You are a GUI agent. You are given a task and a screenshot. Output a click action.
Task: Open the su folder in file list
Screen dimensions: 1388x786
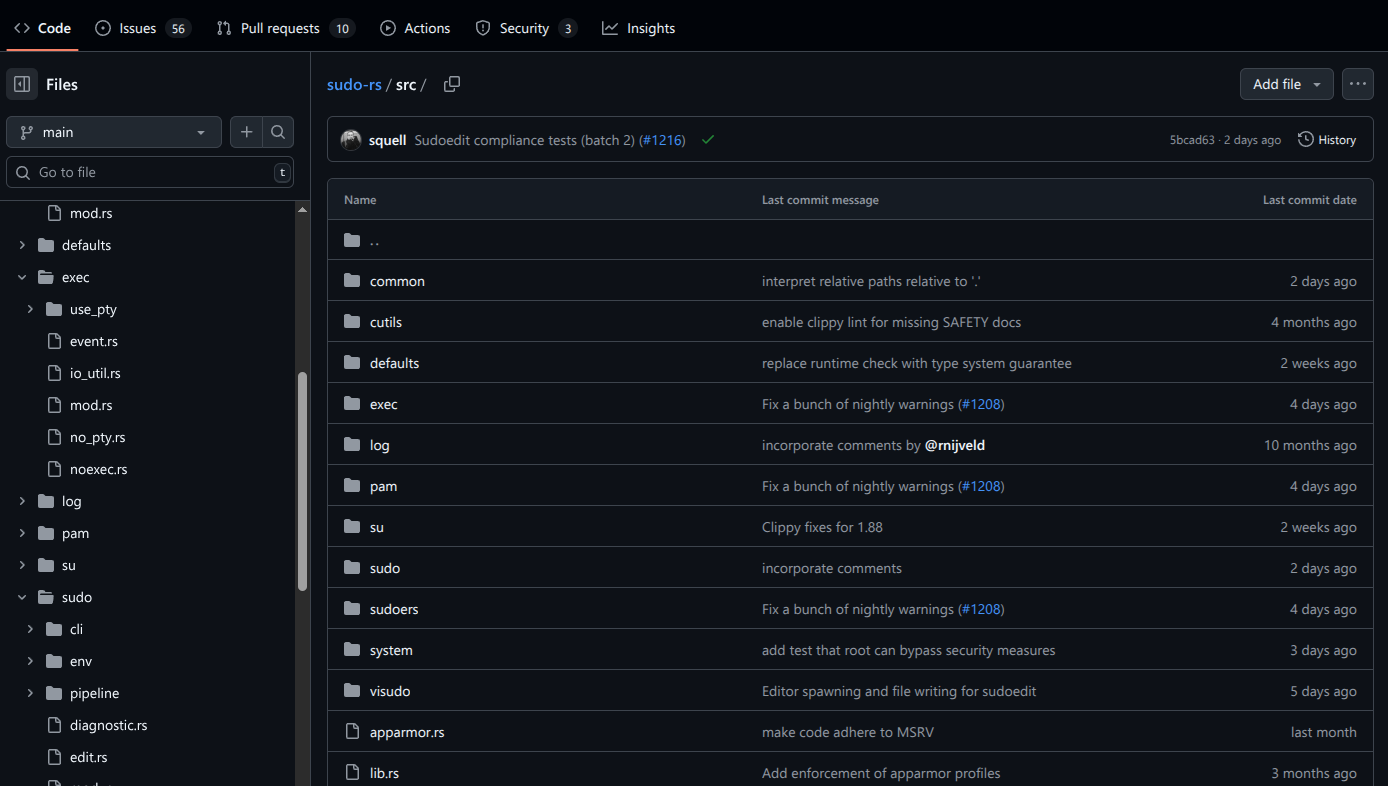pyautogui.click(x=377, y=527)
